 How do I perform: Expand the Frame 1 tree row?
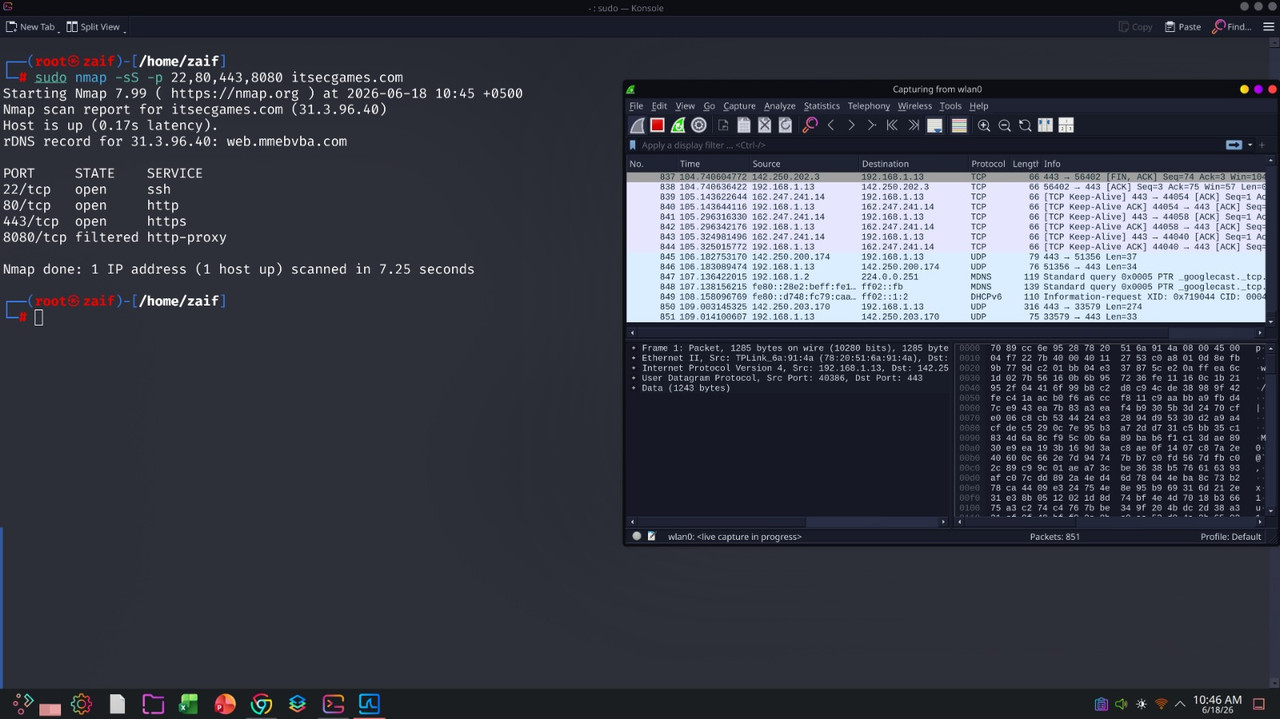tap(634, 348)
